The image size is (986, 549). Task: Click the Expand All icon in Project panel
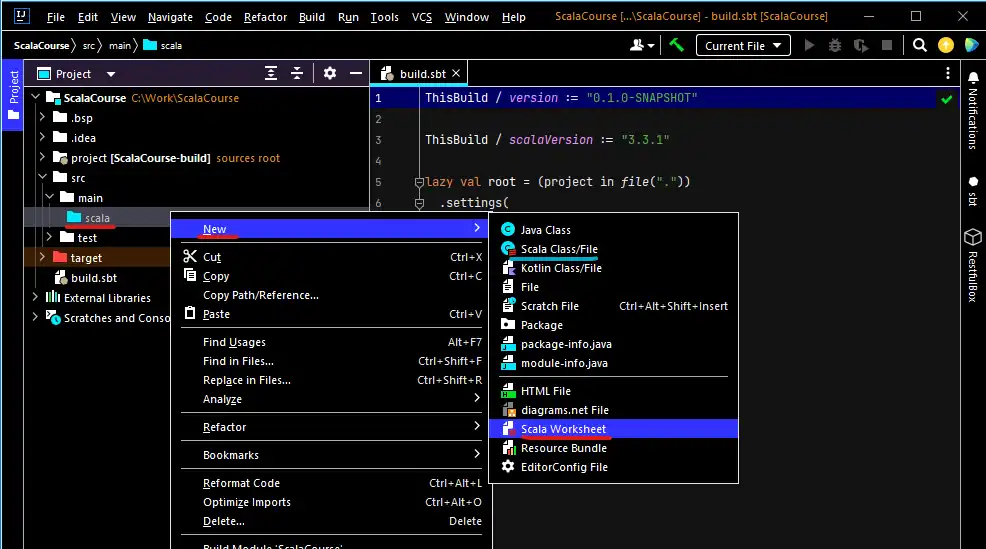pos(271,74)
